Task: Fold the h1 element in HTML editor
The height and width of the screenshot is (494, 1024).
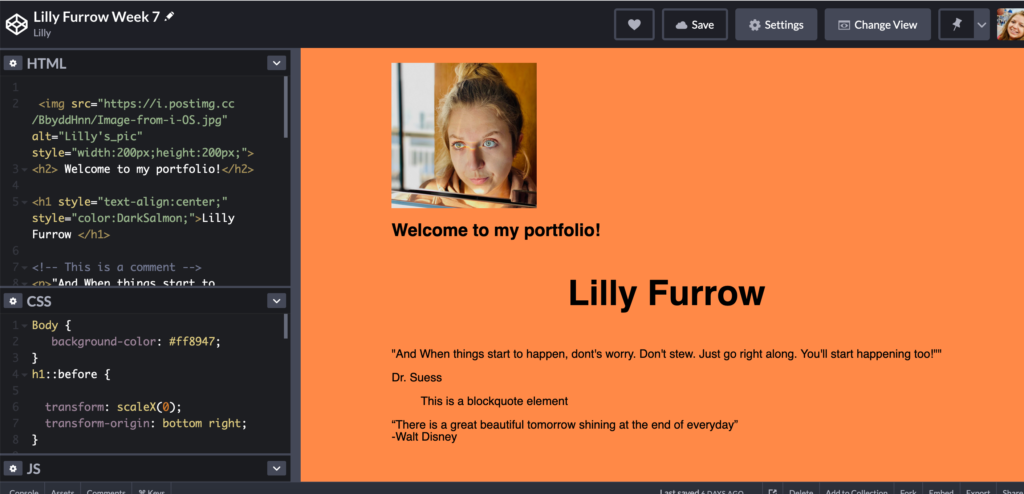Action: coord(23,202)
